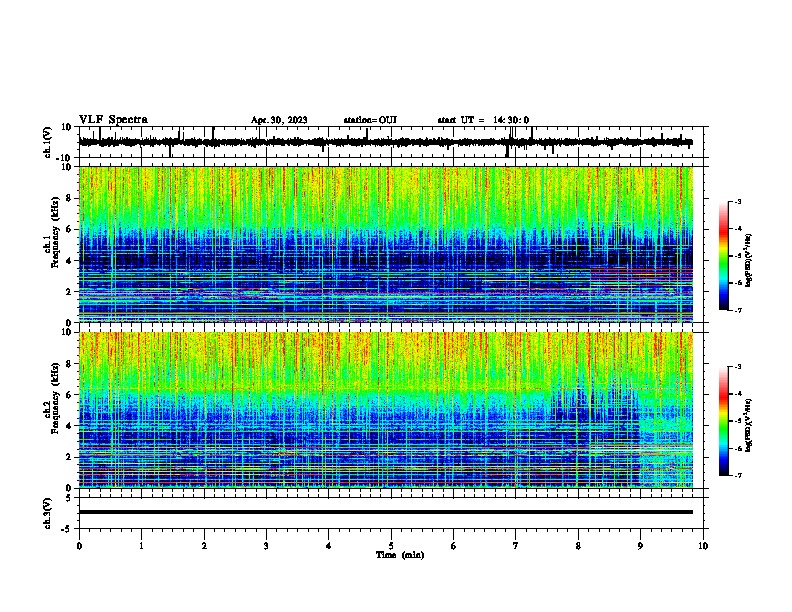The height and width of the screenshot is (612, 792).
Task: Click the 'VLF Spectra' title text
Action: click(113, 120)
